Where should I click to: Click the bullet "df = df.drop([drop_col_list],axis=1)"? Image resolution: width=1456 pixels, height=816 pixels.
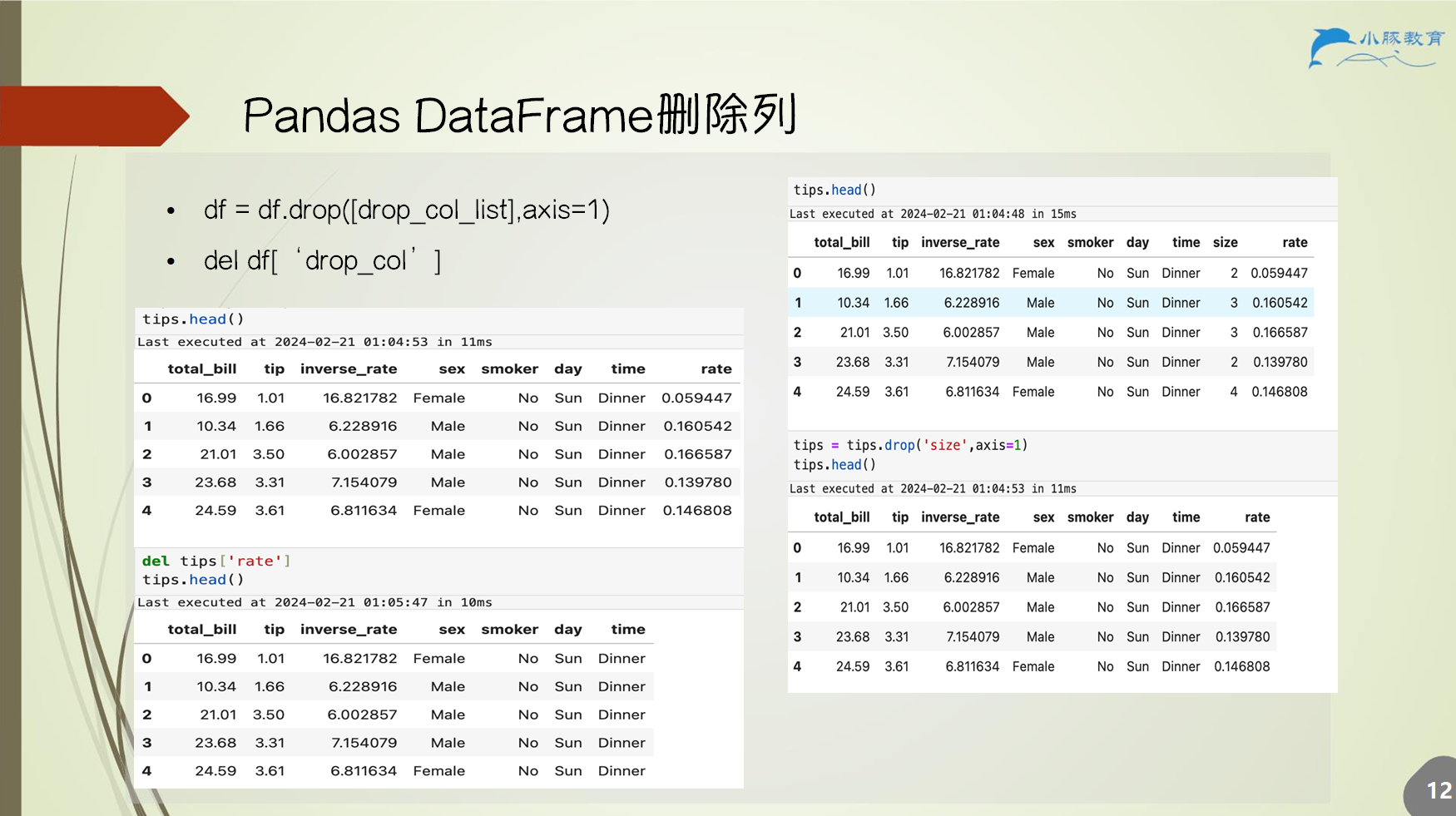tap(407, 210)
